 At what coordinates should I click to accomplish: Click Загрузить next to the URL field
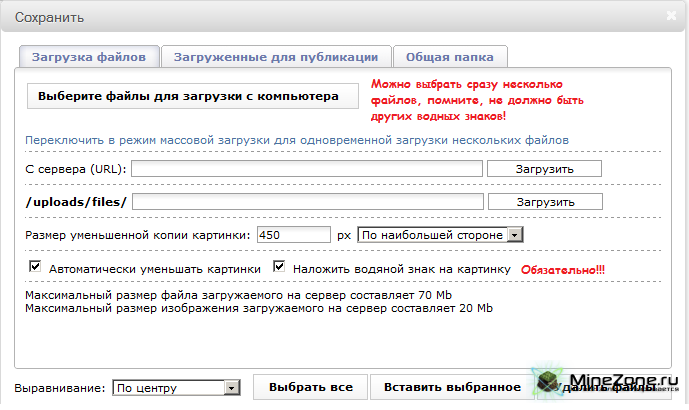click(x=544, y=169)
